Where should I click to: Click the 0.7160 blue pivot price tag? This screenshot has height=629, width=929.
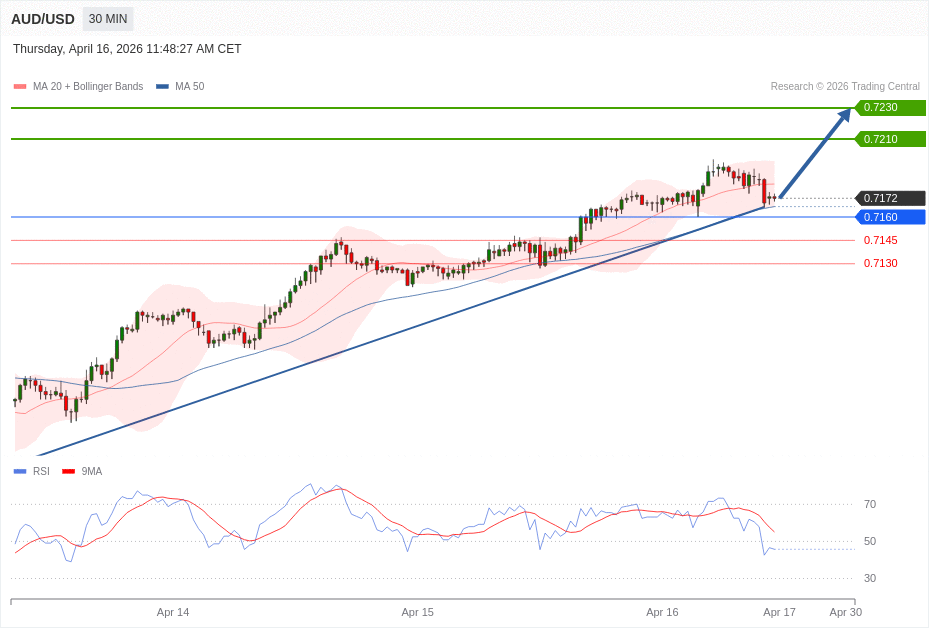[889, 217]
